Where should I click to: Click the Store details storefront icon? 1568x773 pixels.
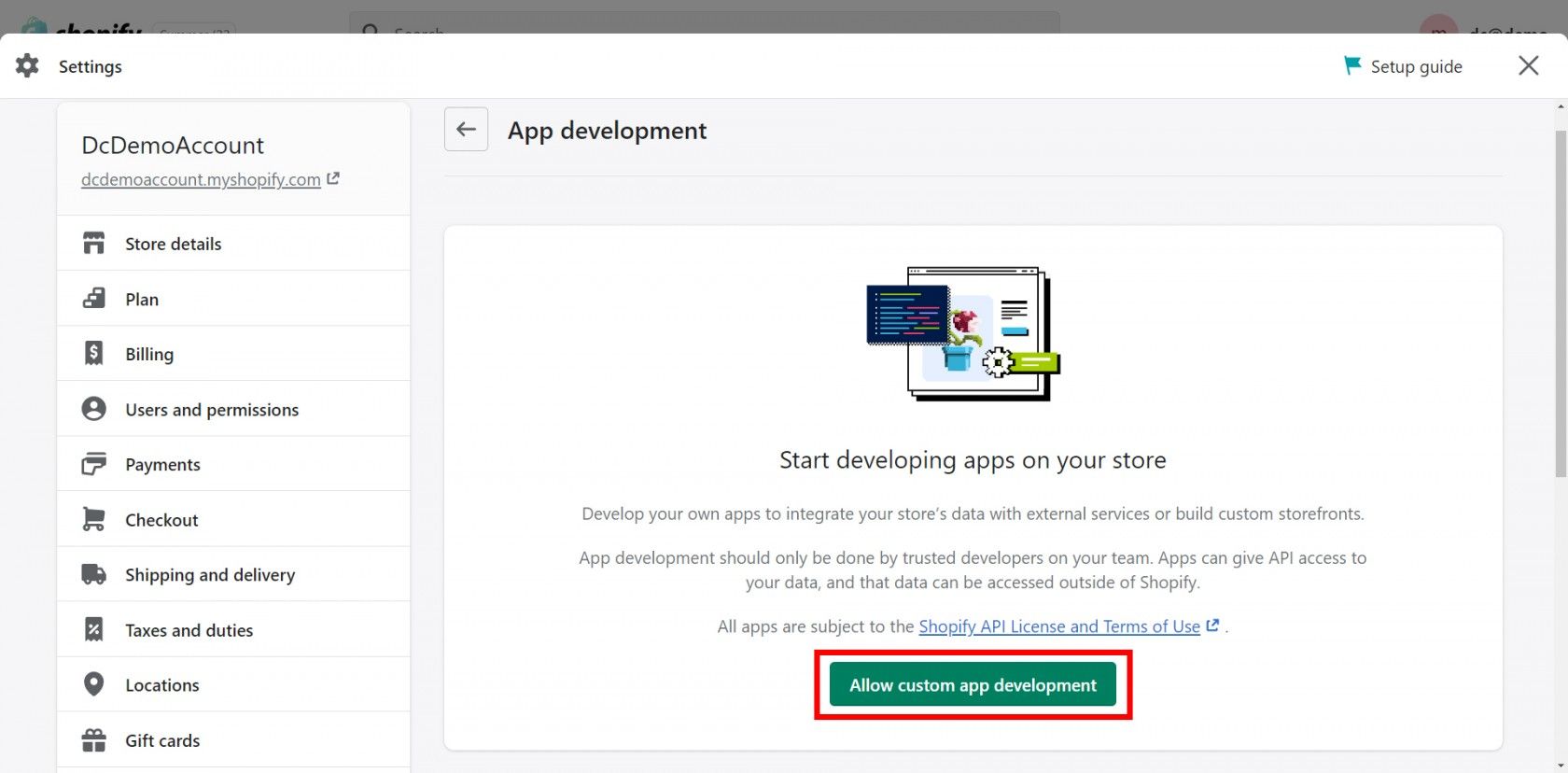93,244
